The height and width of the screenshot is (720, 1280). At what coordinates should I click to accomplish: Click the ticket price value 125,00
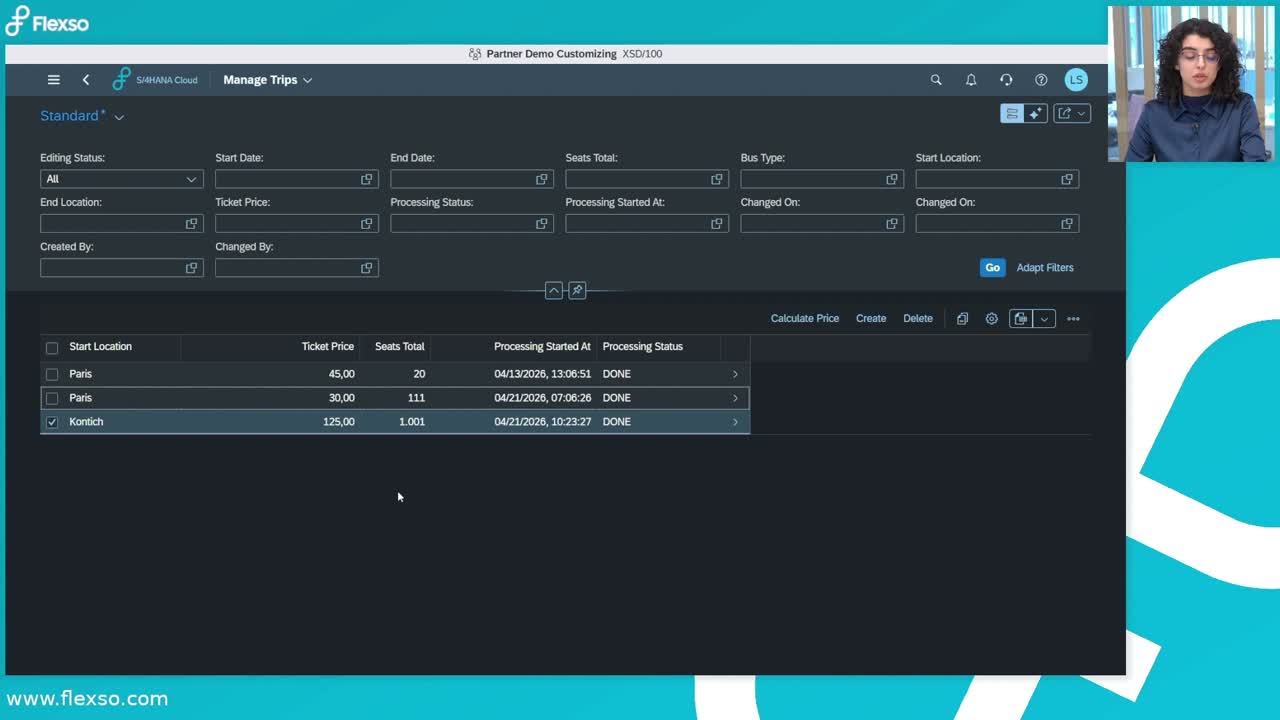click(x=339, y=422)
